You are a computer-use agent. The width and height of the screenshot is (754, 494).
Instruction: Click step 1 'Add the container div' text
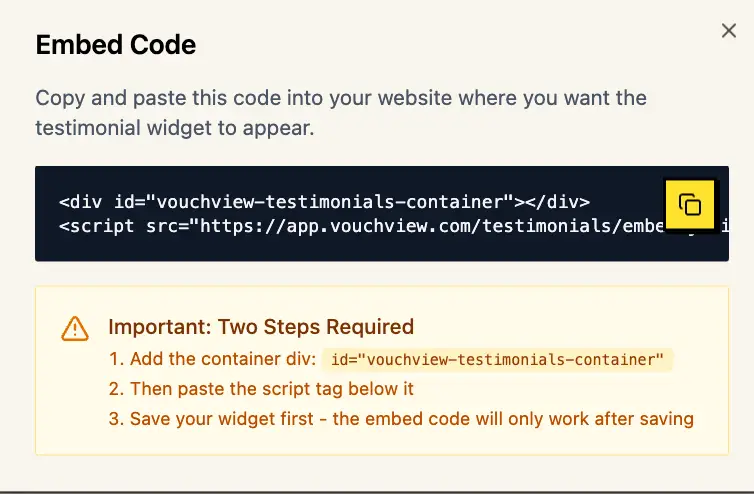click(x=213, y=360)
